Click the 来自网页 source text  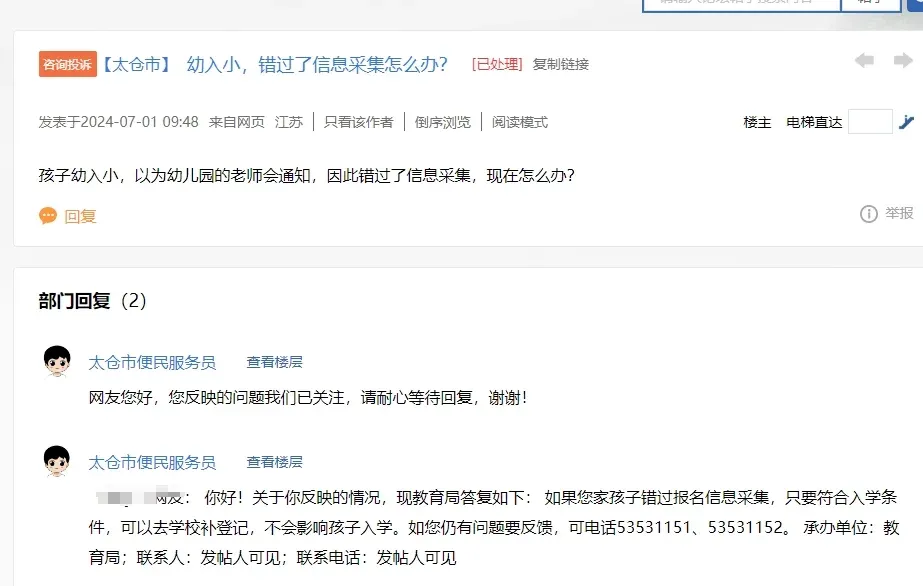pos(237,122)
